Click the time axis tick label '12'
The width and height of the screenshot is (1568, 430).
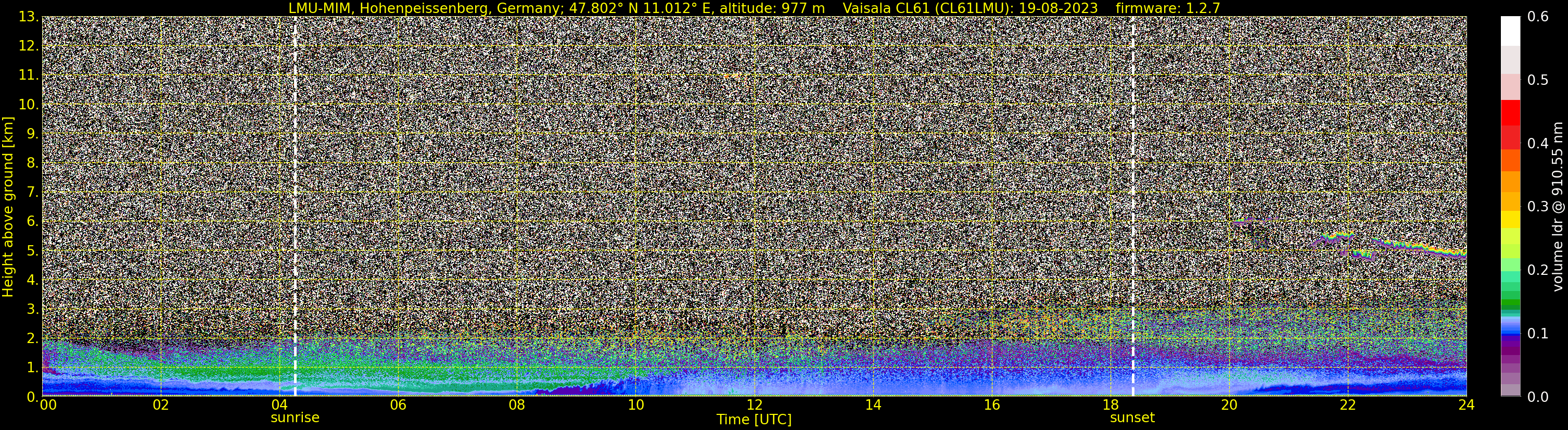(754, 405)
